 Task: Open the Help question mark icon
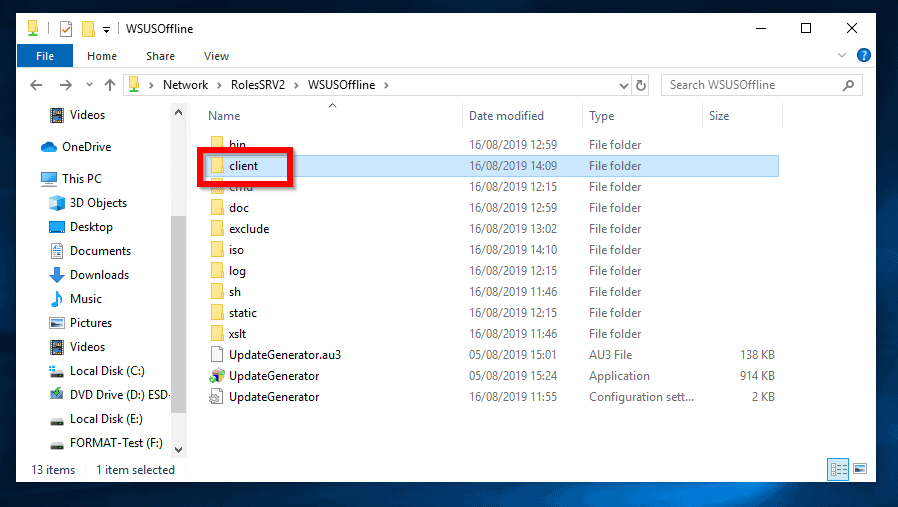coord(864,56)
